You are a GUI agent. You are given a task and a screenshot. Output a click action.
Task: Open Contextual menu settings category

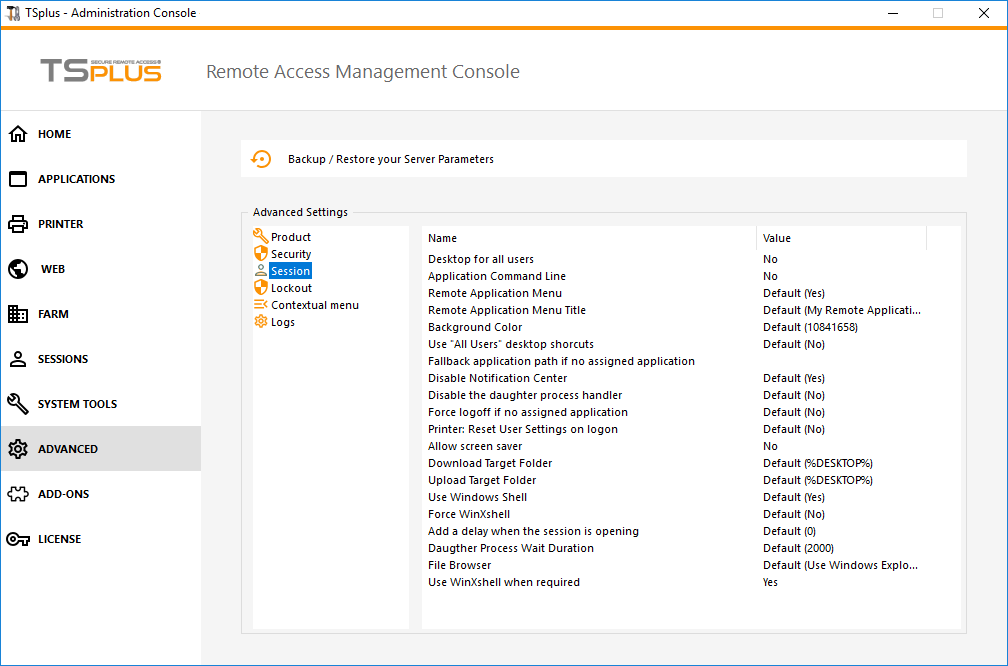[314, 305]
